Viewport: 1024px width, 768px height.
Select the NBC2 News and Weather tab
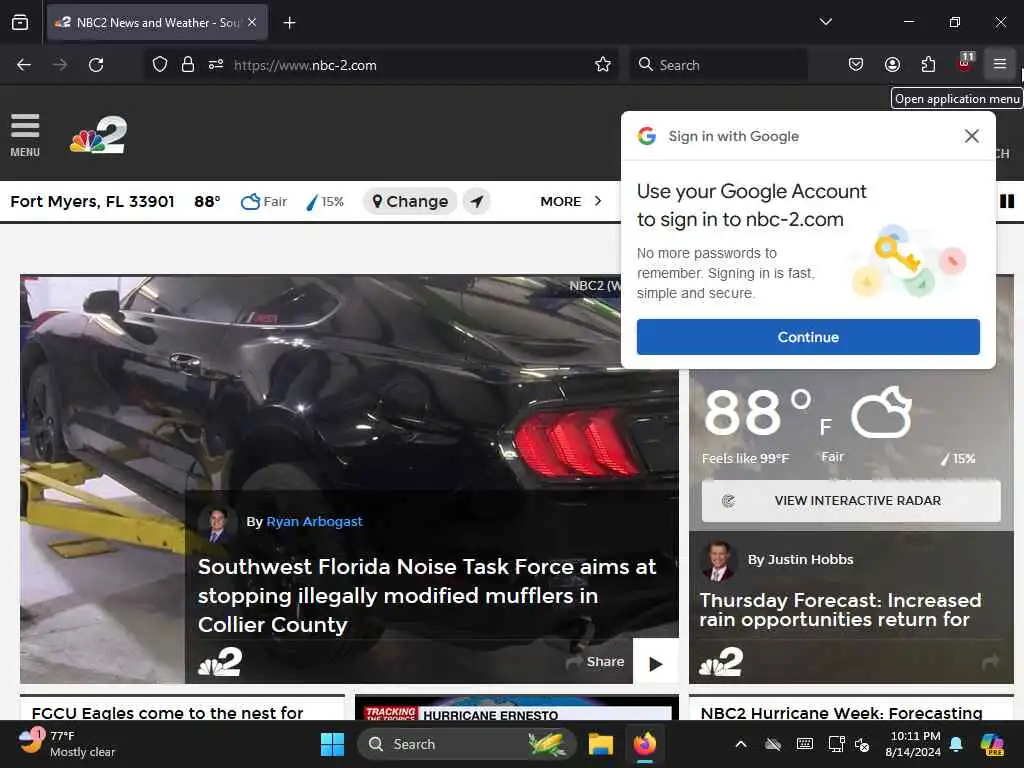point(157,22)
